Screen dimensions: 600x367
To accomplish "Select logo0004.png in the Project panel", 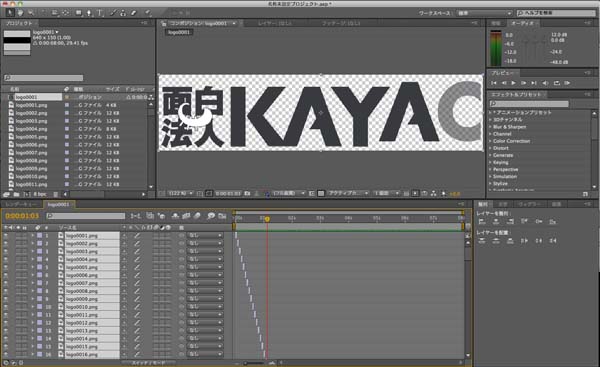I will (31, 129).
